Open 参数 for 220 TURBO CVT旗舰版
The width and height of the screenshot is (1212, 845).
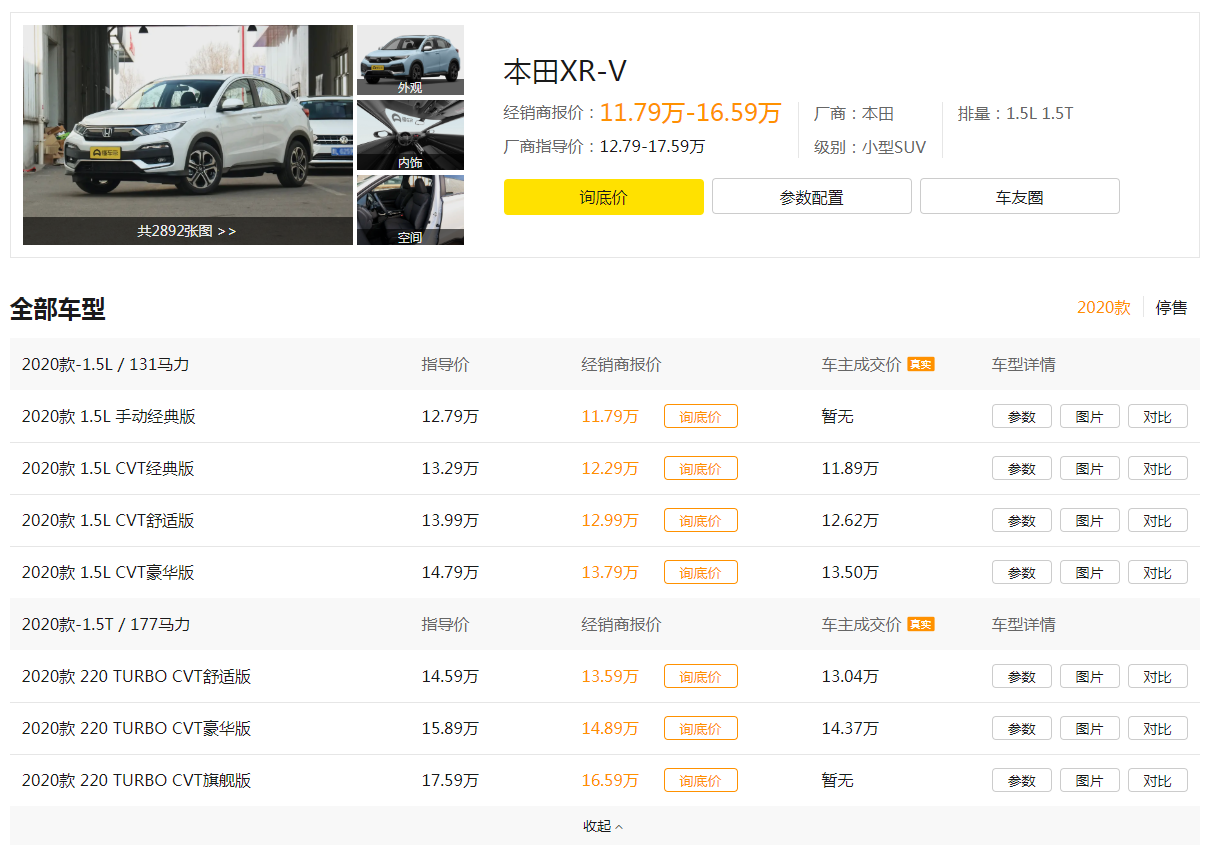pos(1022,780)
